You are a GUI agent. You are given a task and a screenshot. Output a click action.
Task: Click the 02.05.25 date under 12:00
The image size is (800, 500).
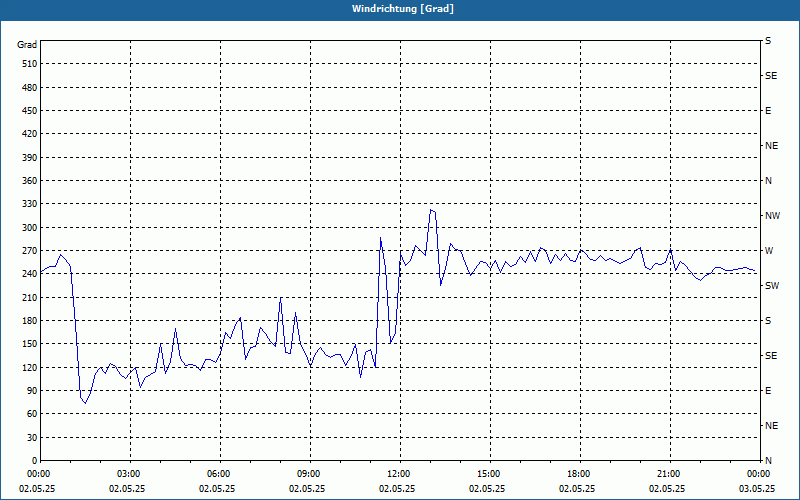tap(397, 489)
